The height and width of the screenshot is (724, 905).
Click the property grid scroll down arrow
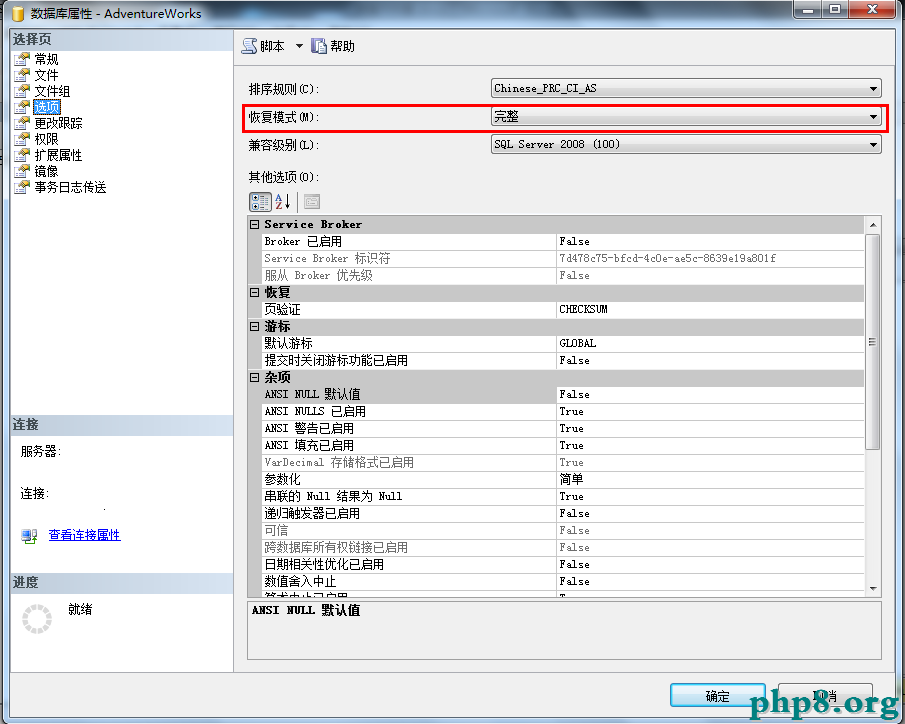point(873,588)
